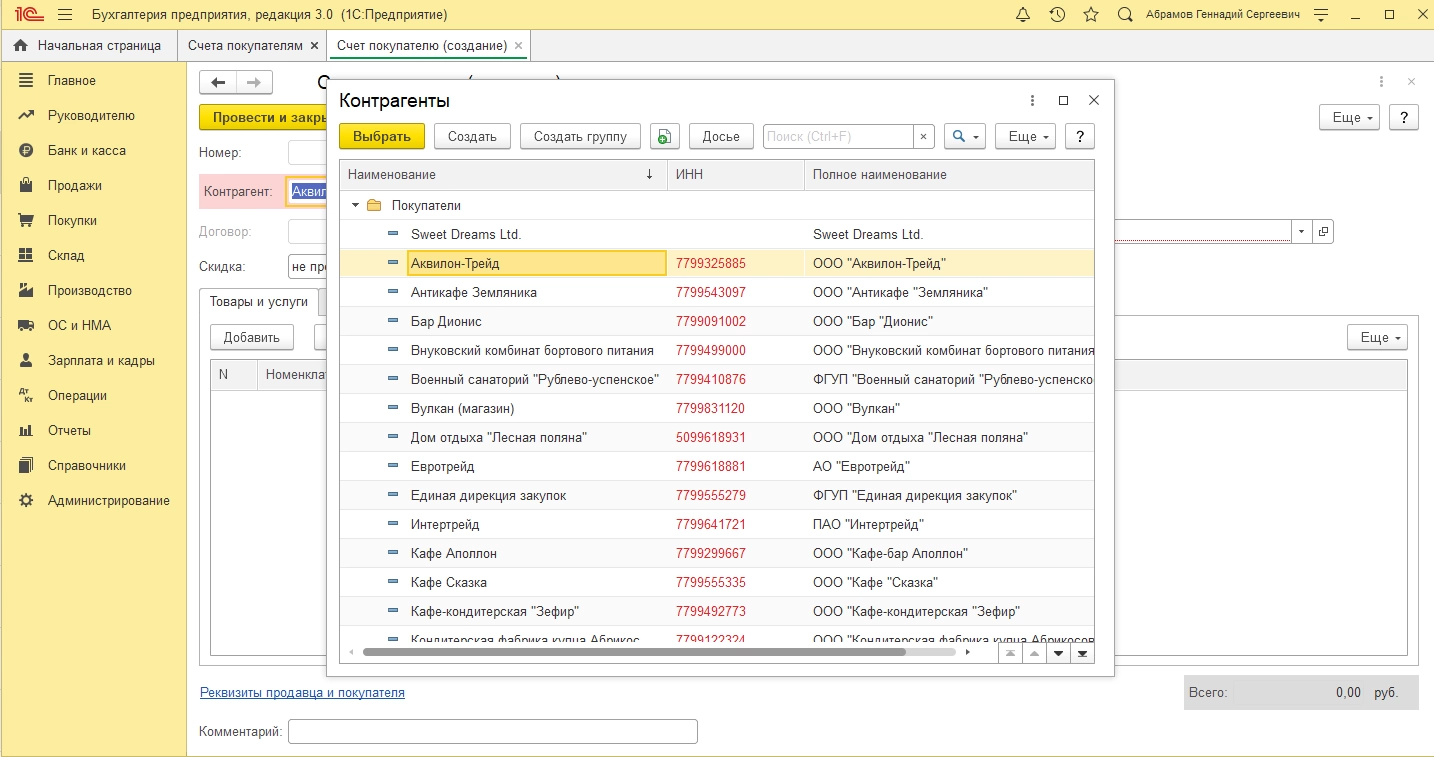
Task: Expand the search magnifier dropdown
Action: pos(965,136)
